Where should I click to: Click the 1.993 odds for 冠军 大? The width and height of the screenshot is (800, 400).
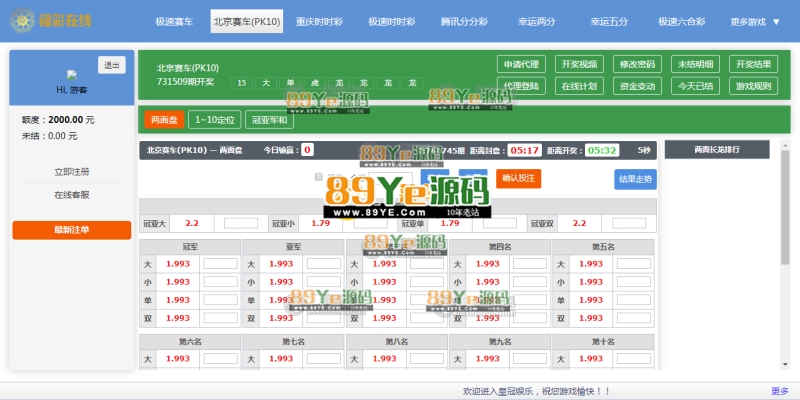pyautogui.click(x=178, y=264)
